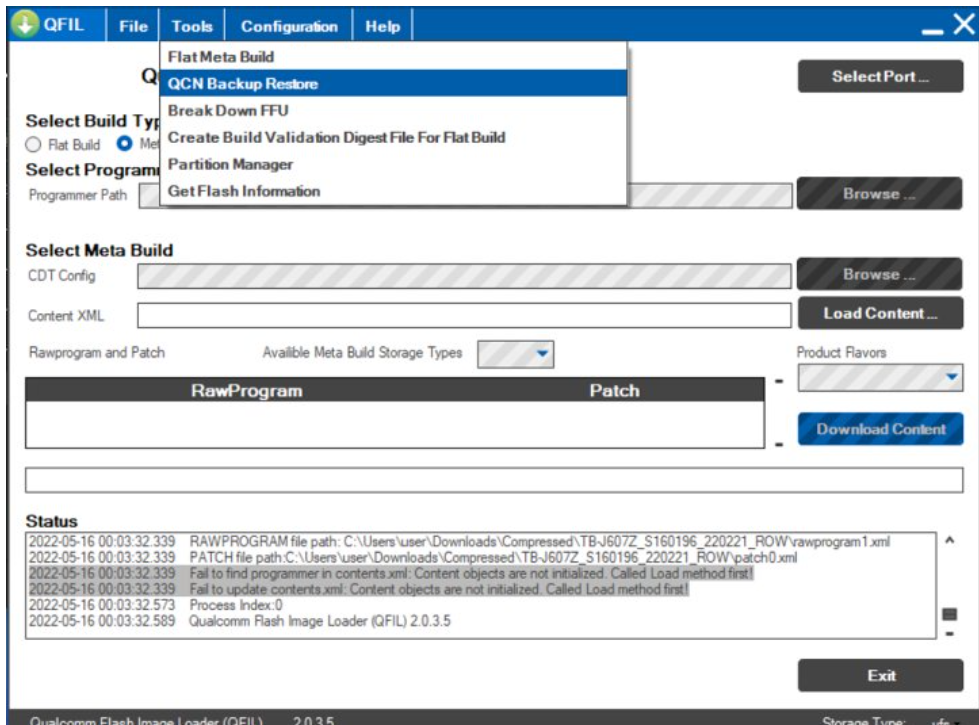Click the Product Flavors label
979x725 pixels.
842,352
